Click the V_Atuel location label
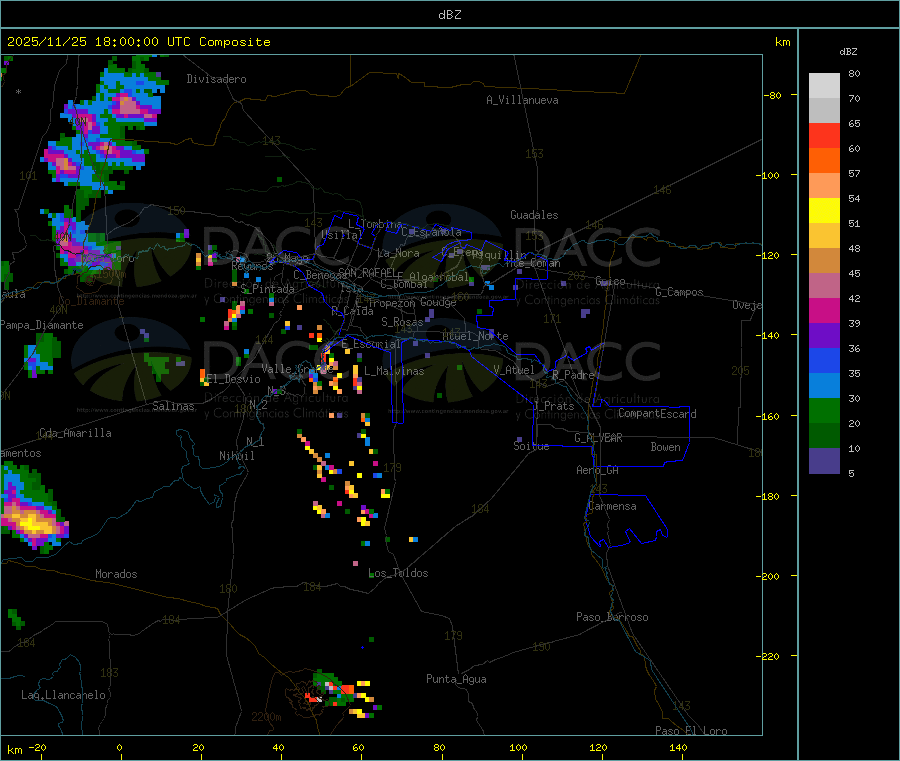This screenshot has height=761, width=900. pyautogui.click(x=514, y=370)
